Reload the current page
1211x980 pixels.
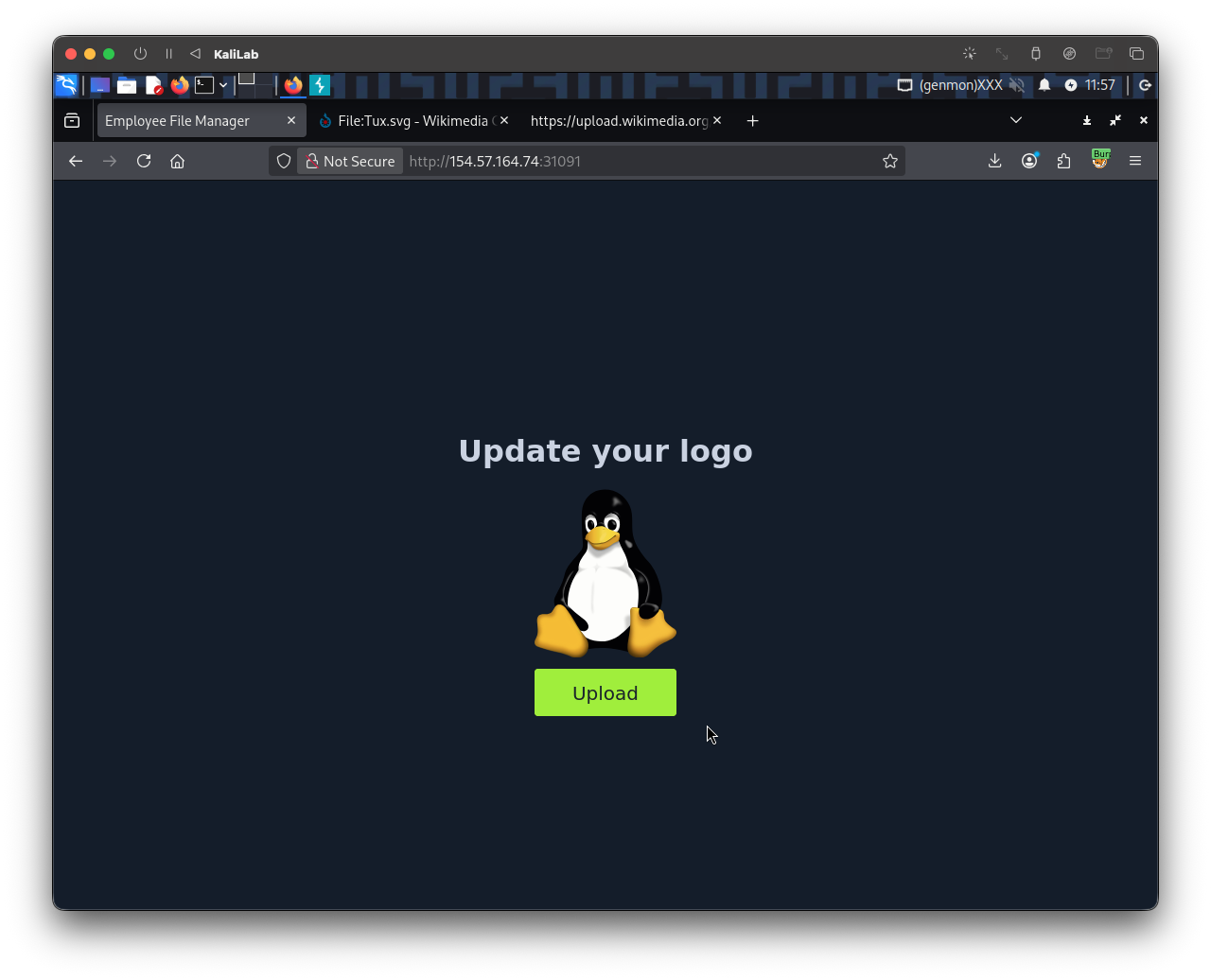[144, 161]
